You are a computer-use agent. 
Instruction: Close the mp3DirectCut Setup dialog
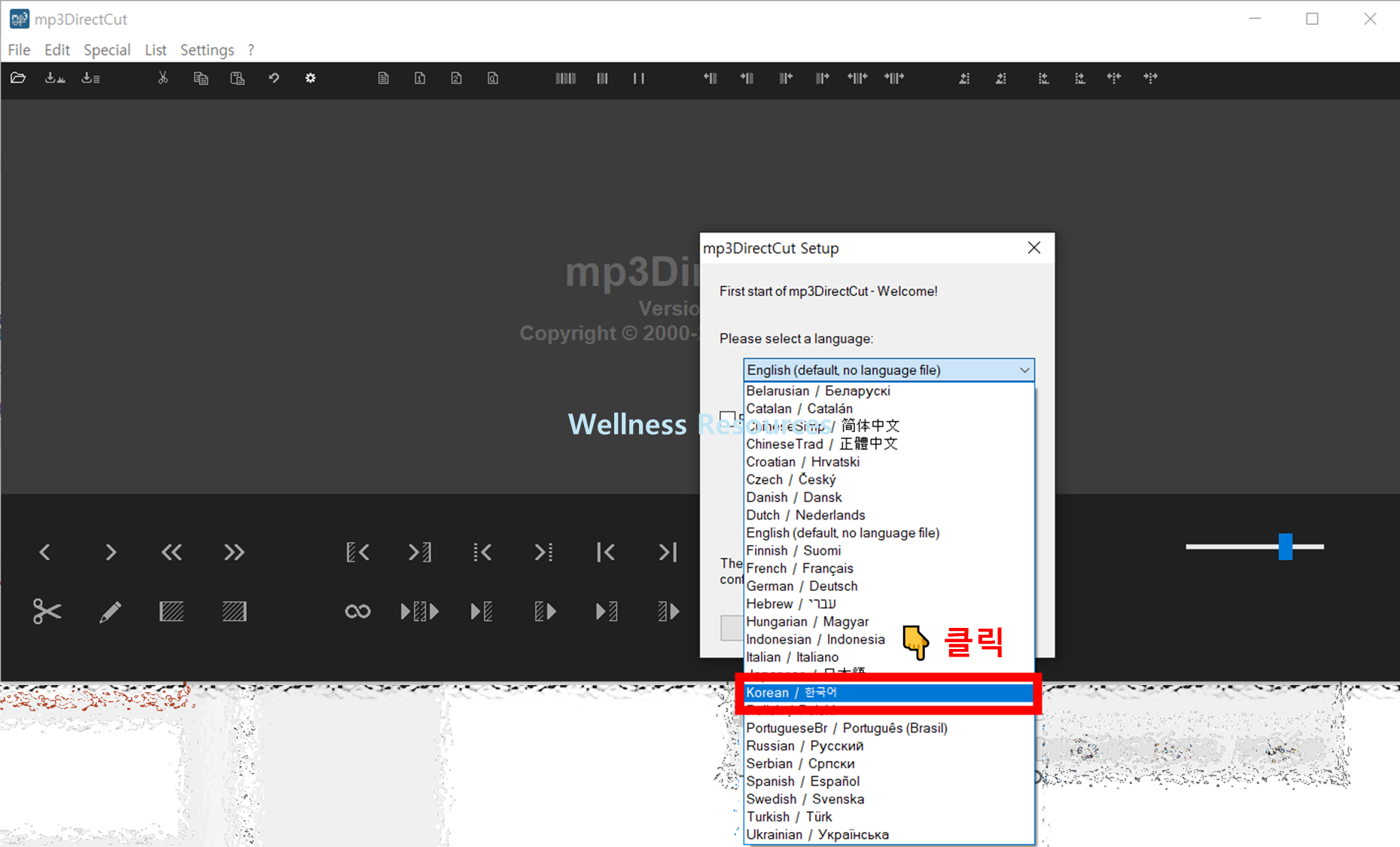click(x=1034, y=248)
